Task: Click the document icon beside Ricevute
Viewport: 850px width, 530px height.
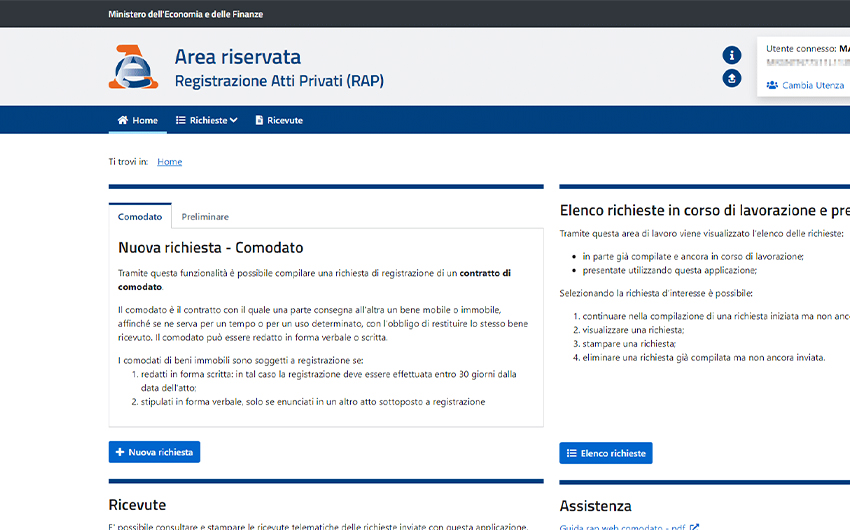Action: coord(259,120)
